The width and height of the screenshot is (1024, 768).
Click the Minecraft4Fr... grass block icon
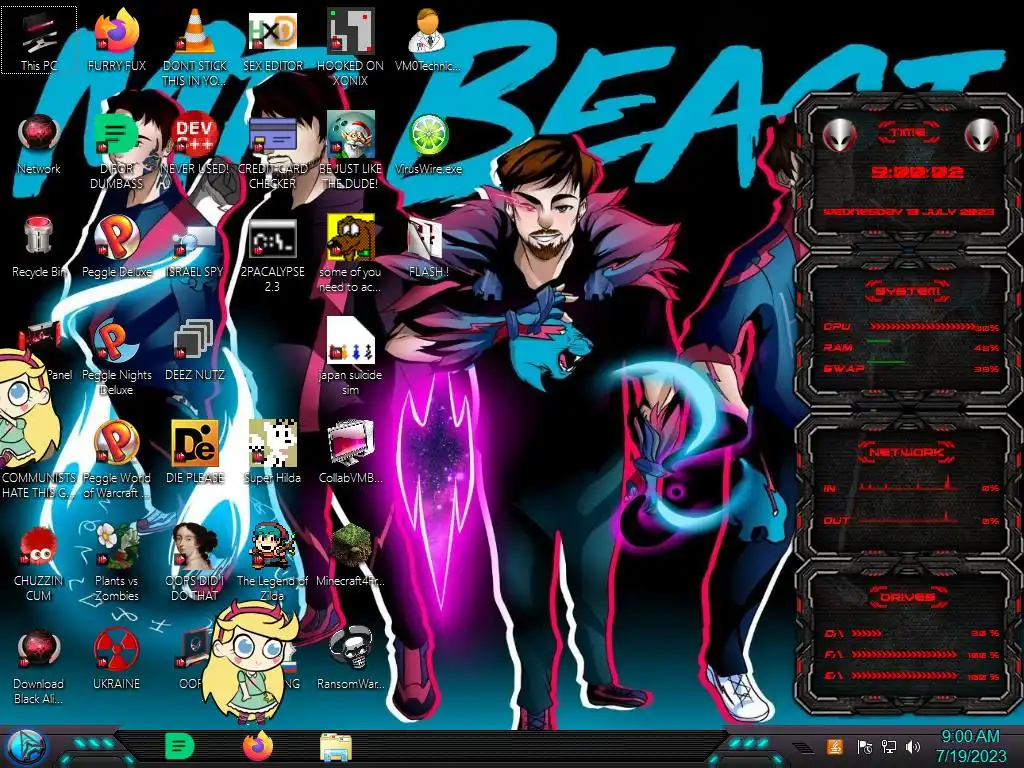point(350,555)
